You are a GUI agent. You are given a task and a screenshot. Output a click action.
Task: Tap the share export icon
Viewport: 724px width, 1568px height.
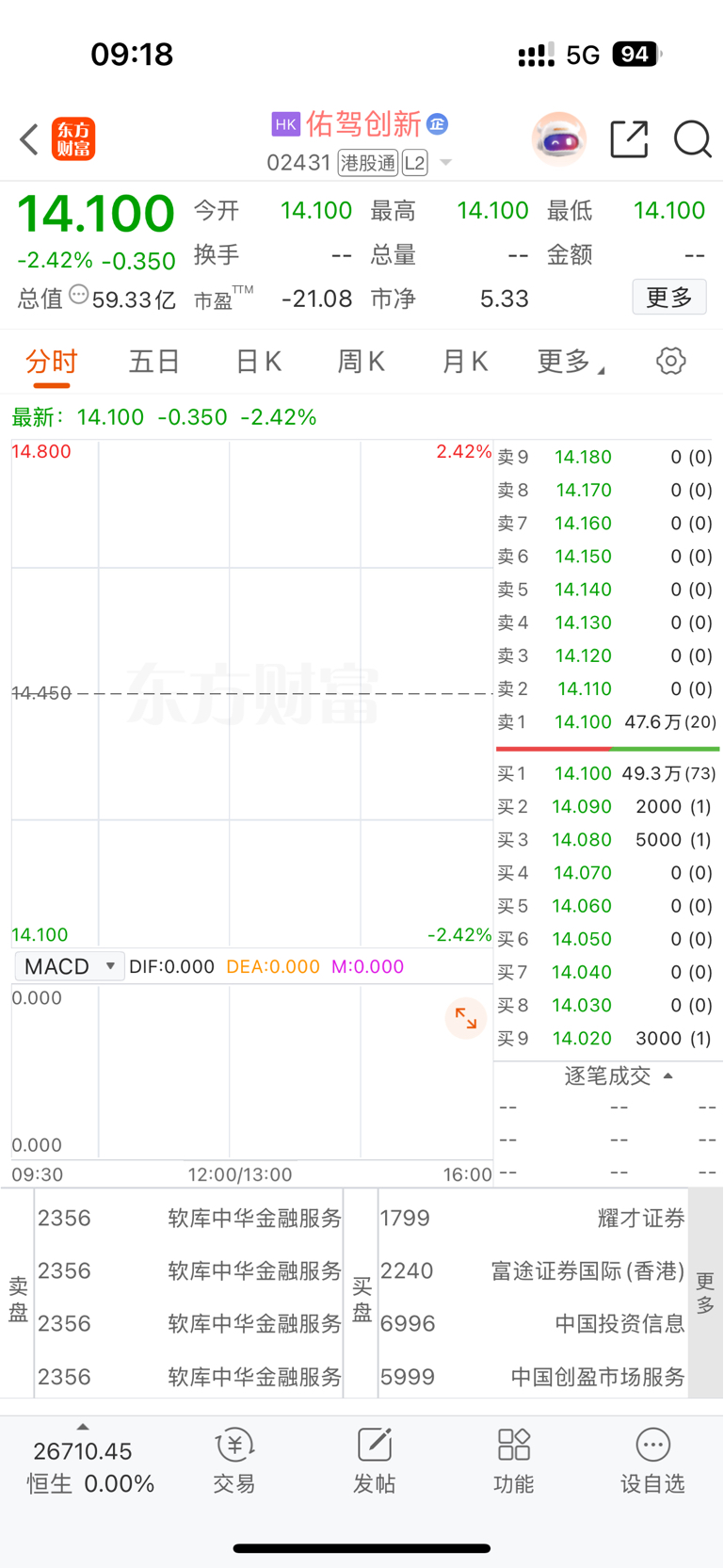[629, 139]
